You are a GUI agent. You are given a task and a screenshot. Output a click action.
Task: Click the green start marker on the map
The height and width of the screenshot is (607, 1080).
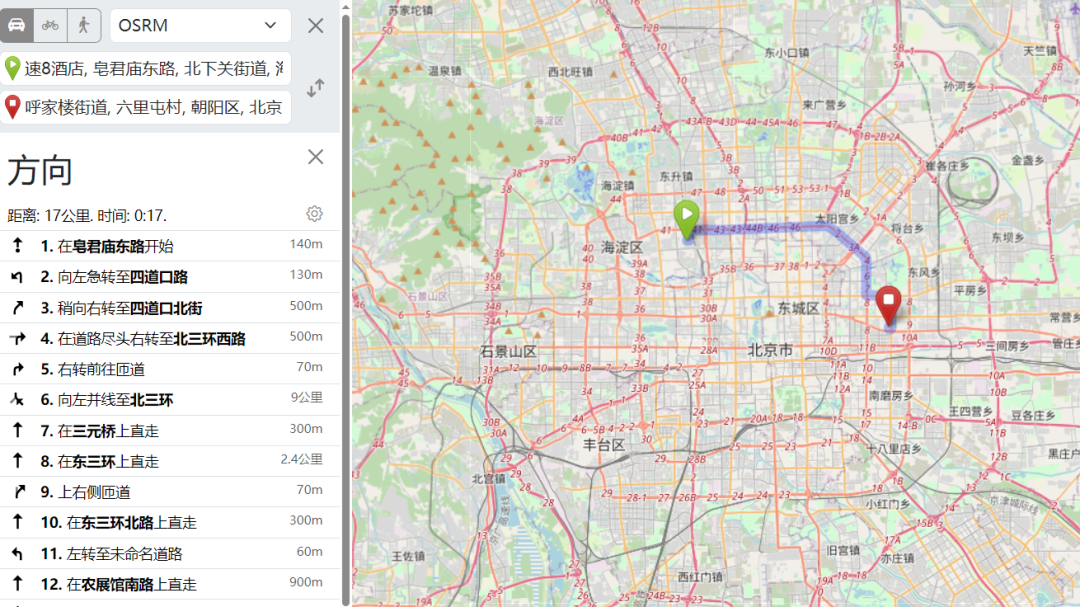[x=686, y=215]
